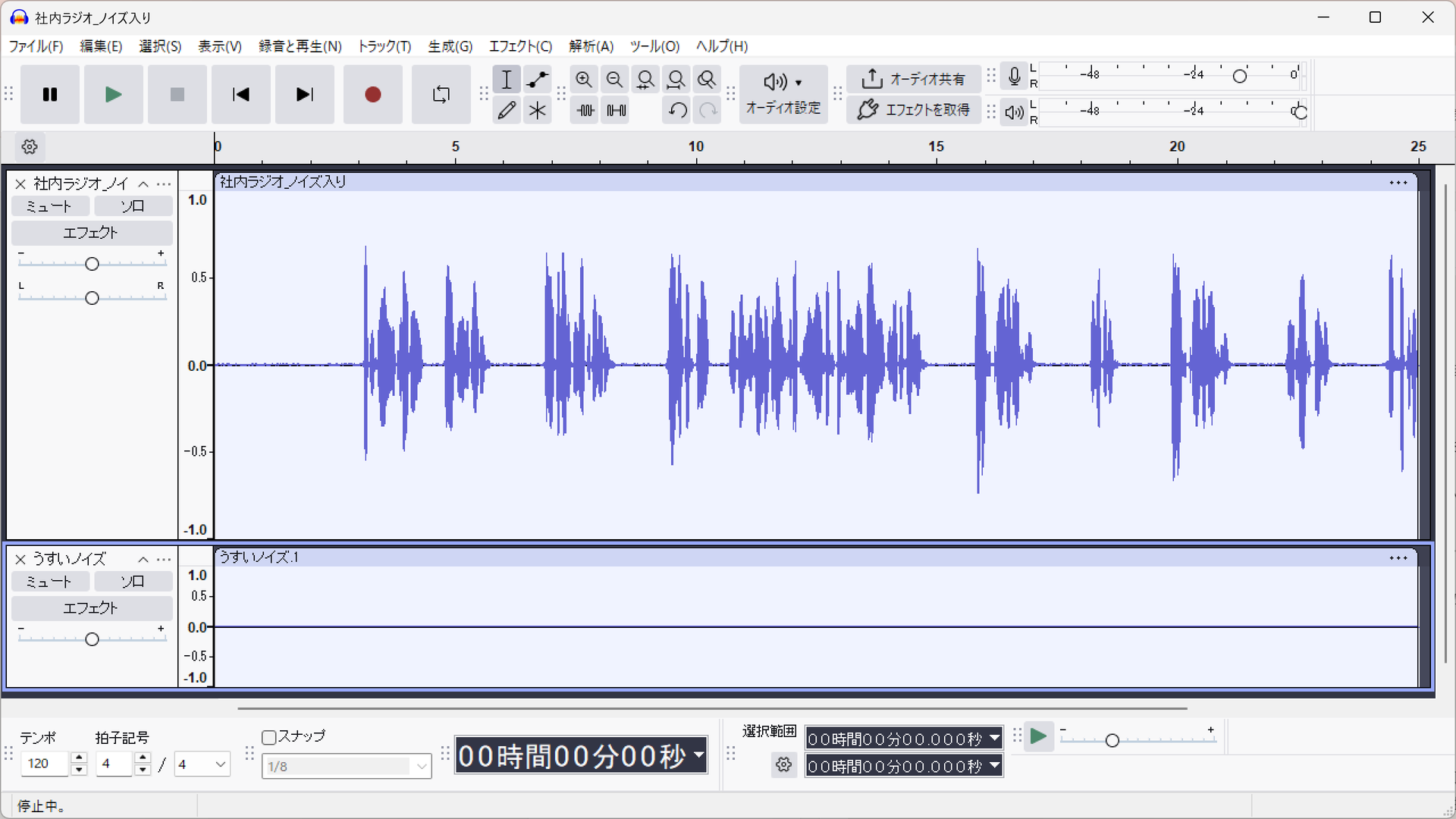The width and height of the screenshot is (1456, 819).
Task: Start playback with the green Play button
Action: [x=114, y=95]
